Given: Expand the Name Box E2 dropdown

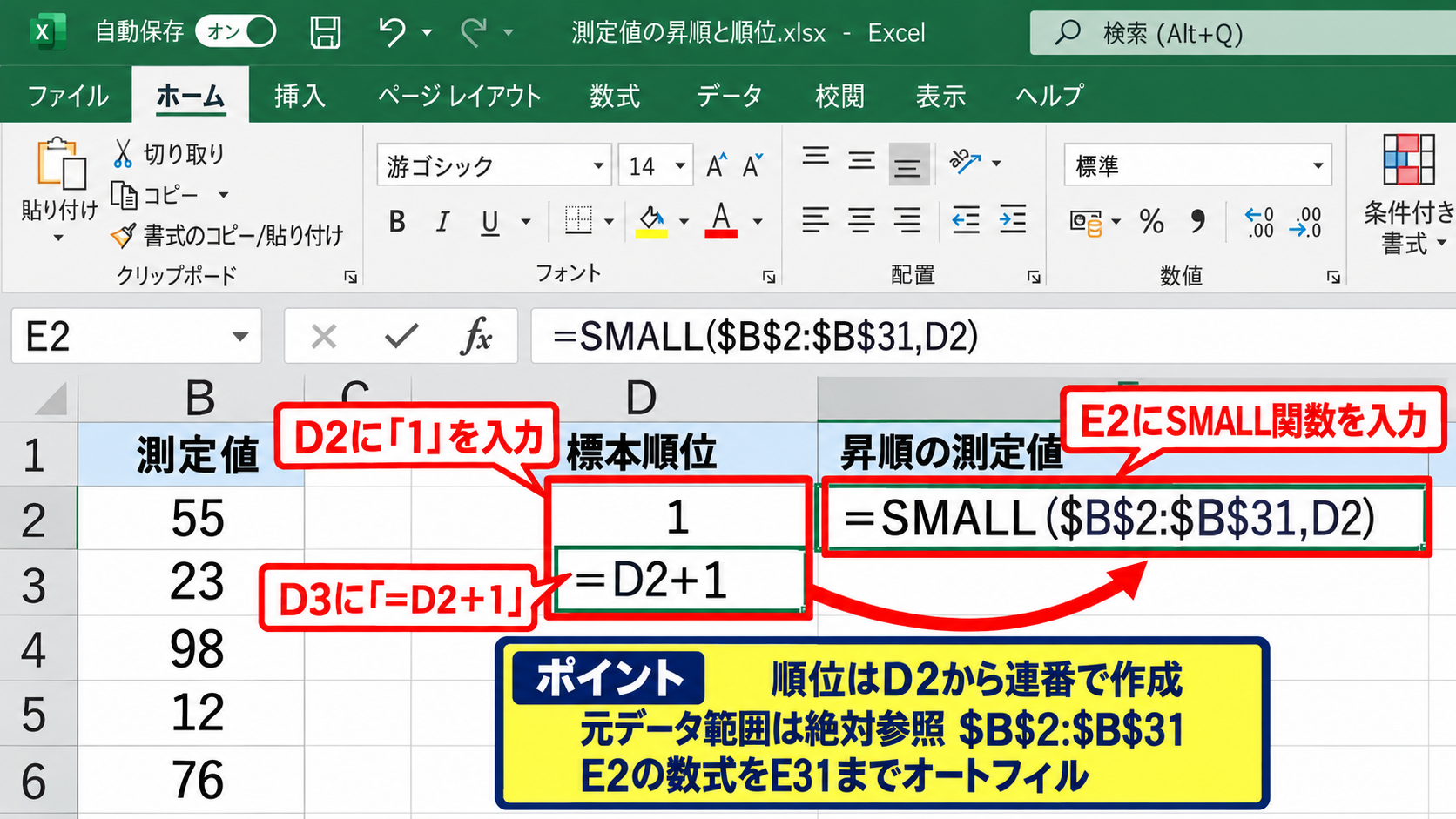Looking at the screenshot, I should coord(239,336).
